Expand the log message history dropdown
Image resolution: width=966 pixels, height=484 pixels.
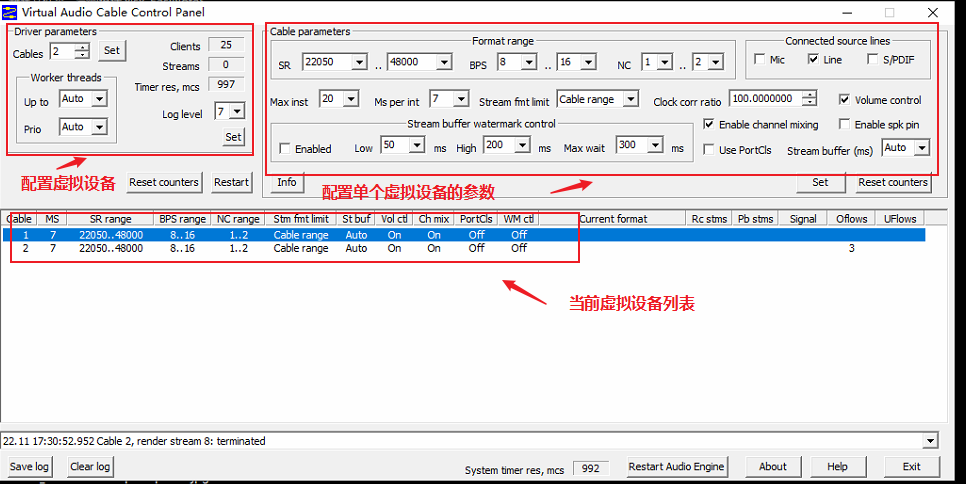930,440
